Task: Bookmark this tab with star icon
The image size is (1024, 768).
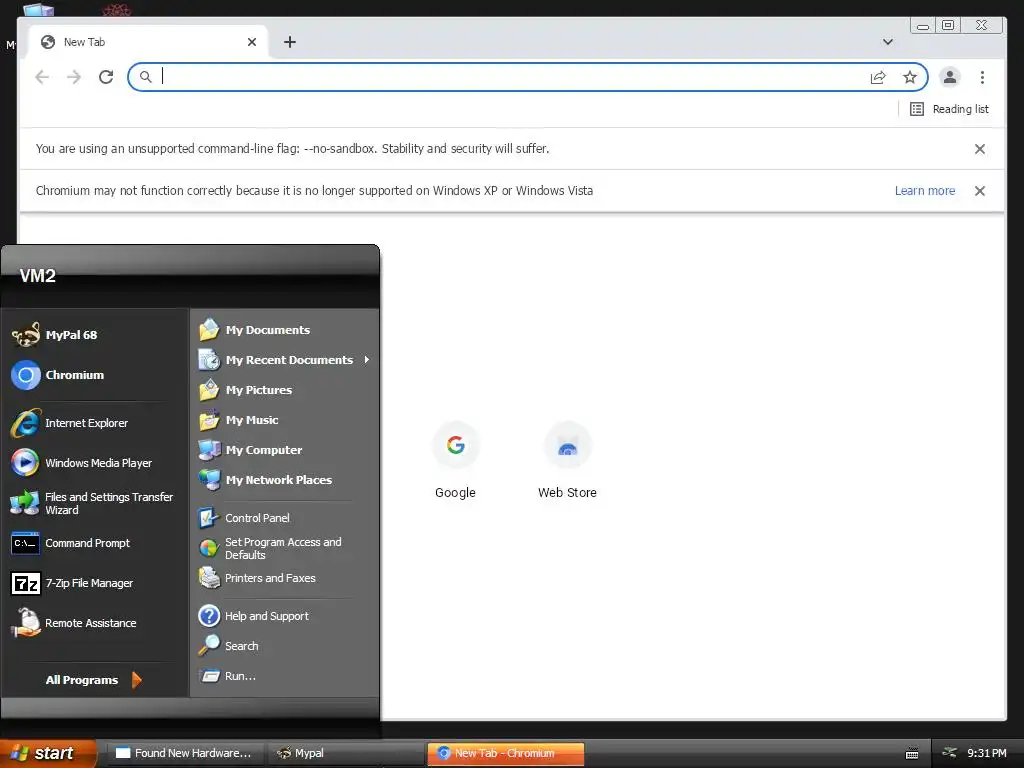Action: [910, 78]
